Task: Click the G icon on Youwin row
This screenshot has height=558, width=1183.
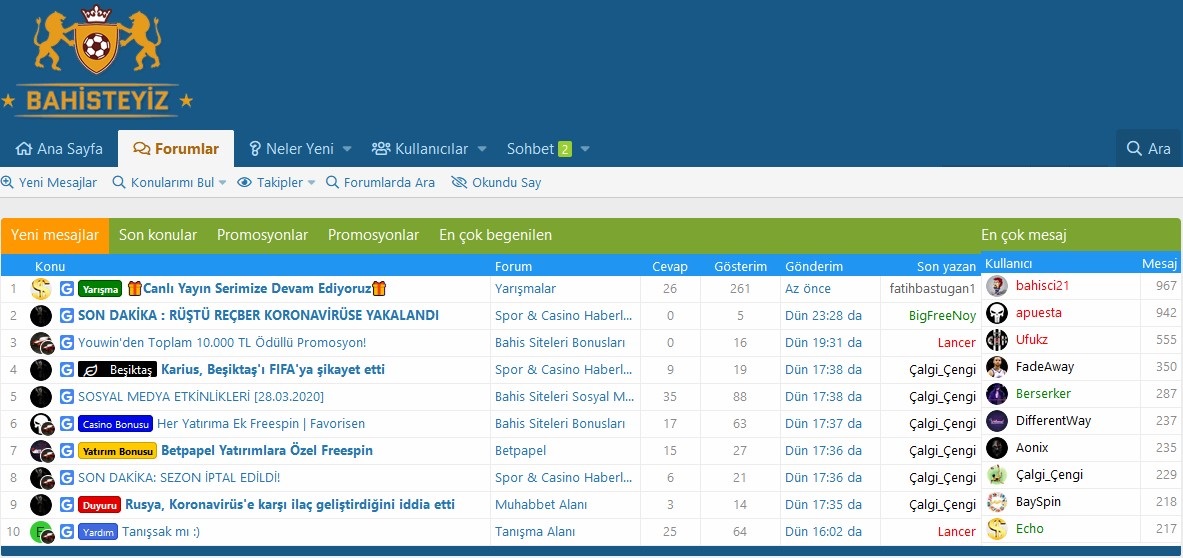Action: click(x=66, y=342)
